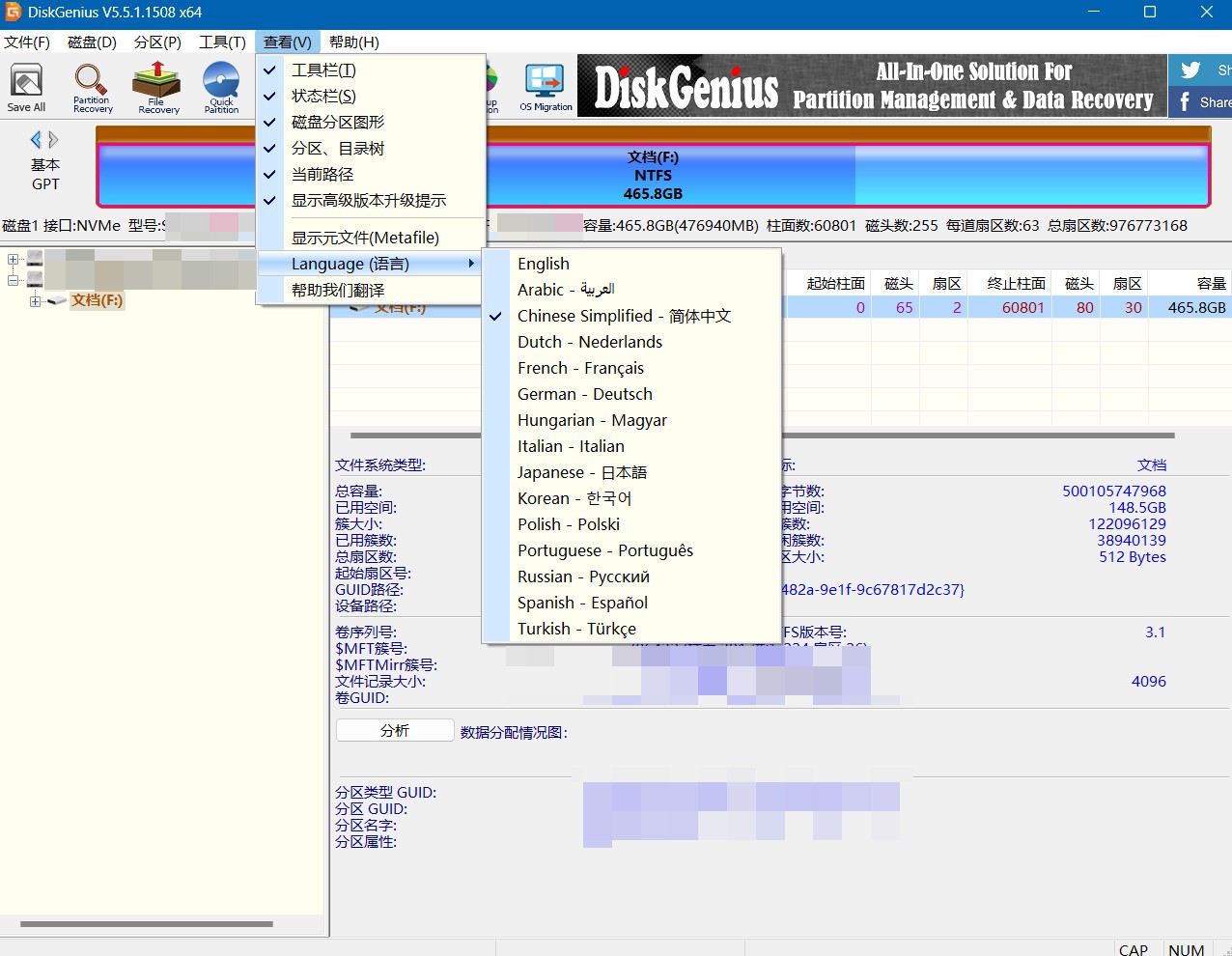Click the Twitter share icon
Image resolution: width=1232 pixels, height=956 pixels.
pyautogui.click(x=1190, y=70)
